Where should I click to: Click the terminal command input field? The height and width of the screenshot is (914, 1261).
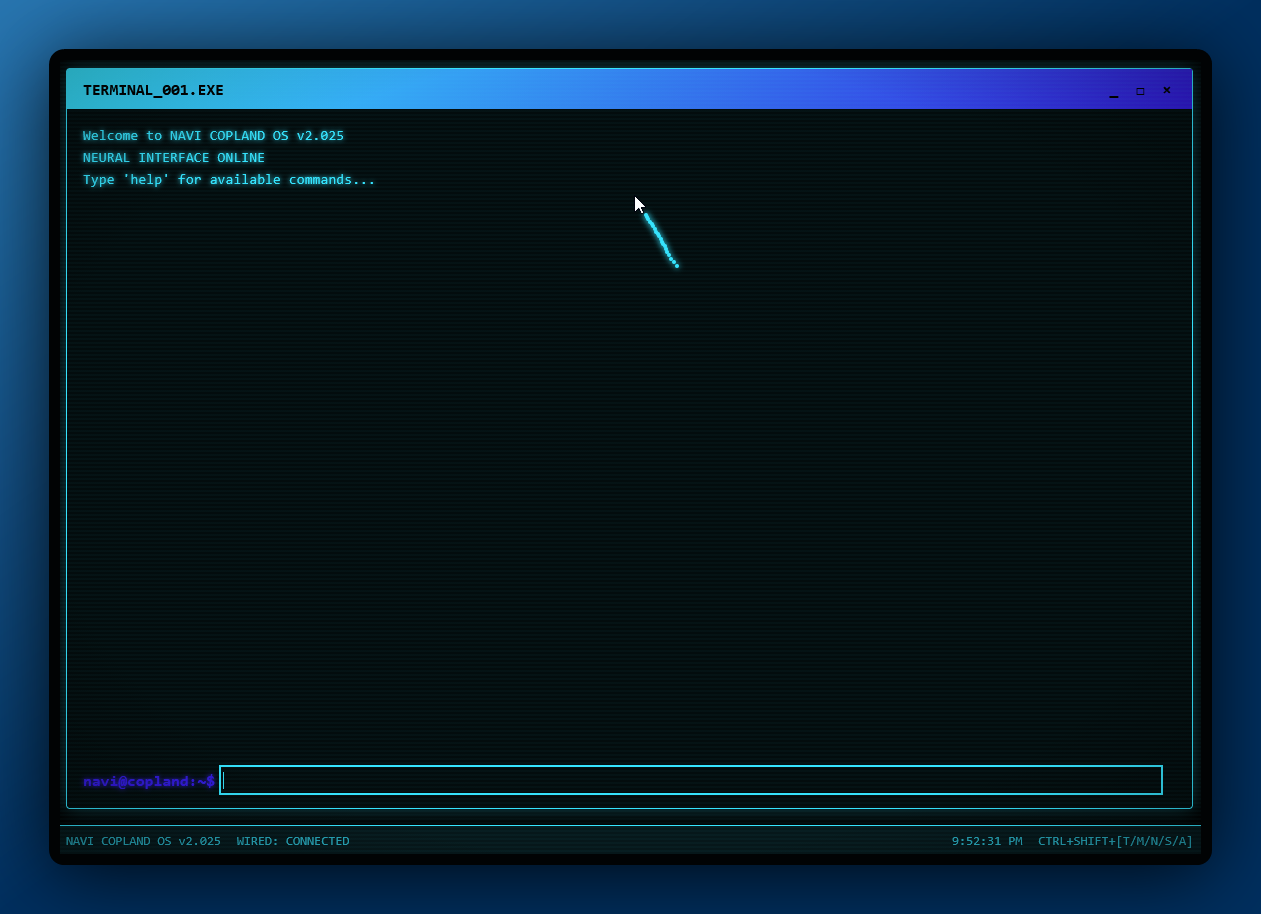(690, 780)
